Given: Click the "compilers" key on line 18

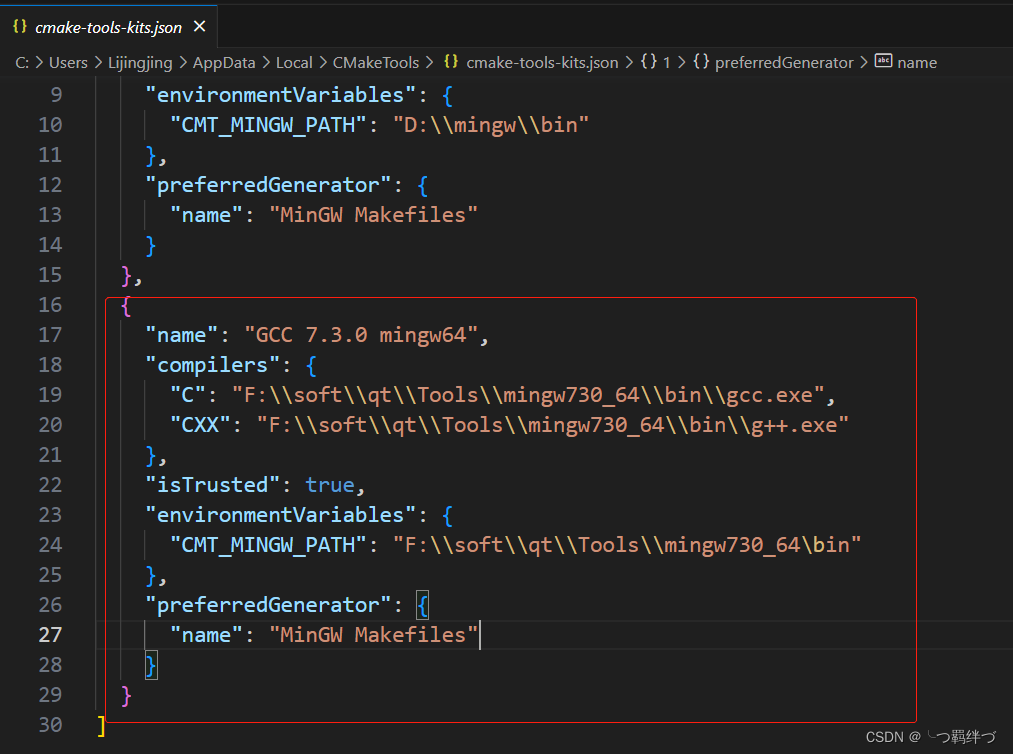Looking at the screenshot, I should [x=212, y=365].
